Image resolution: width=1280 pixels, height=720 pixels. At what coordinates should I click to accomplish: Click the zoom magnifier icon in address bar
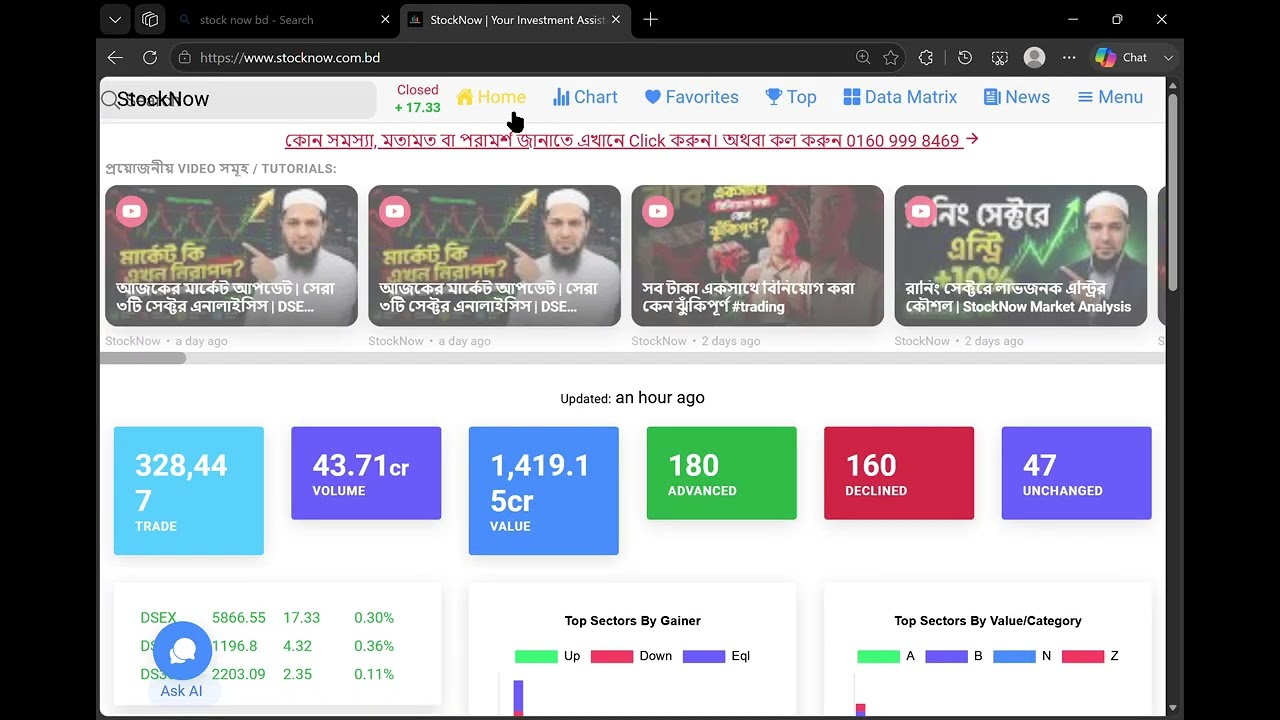[x=863, y=58]
